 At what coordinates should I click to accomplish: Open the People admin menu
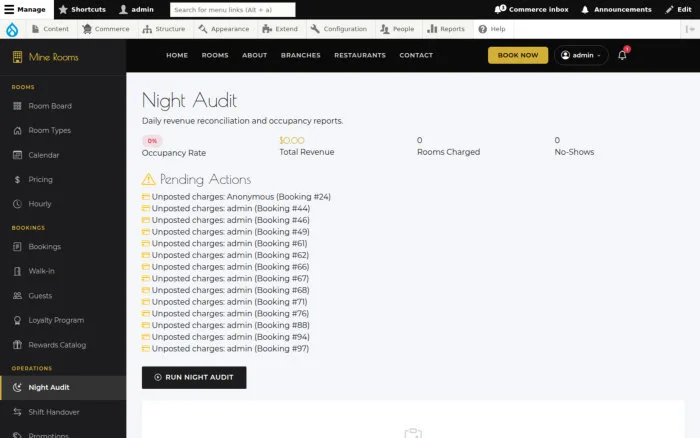pyautogui.click(x=397, y=29)
